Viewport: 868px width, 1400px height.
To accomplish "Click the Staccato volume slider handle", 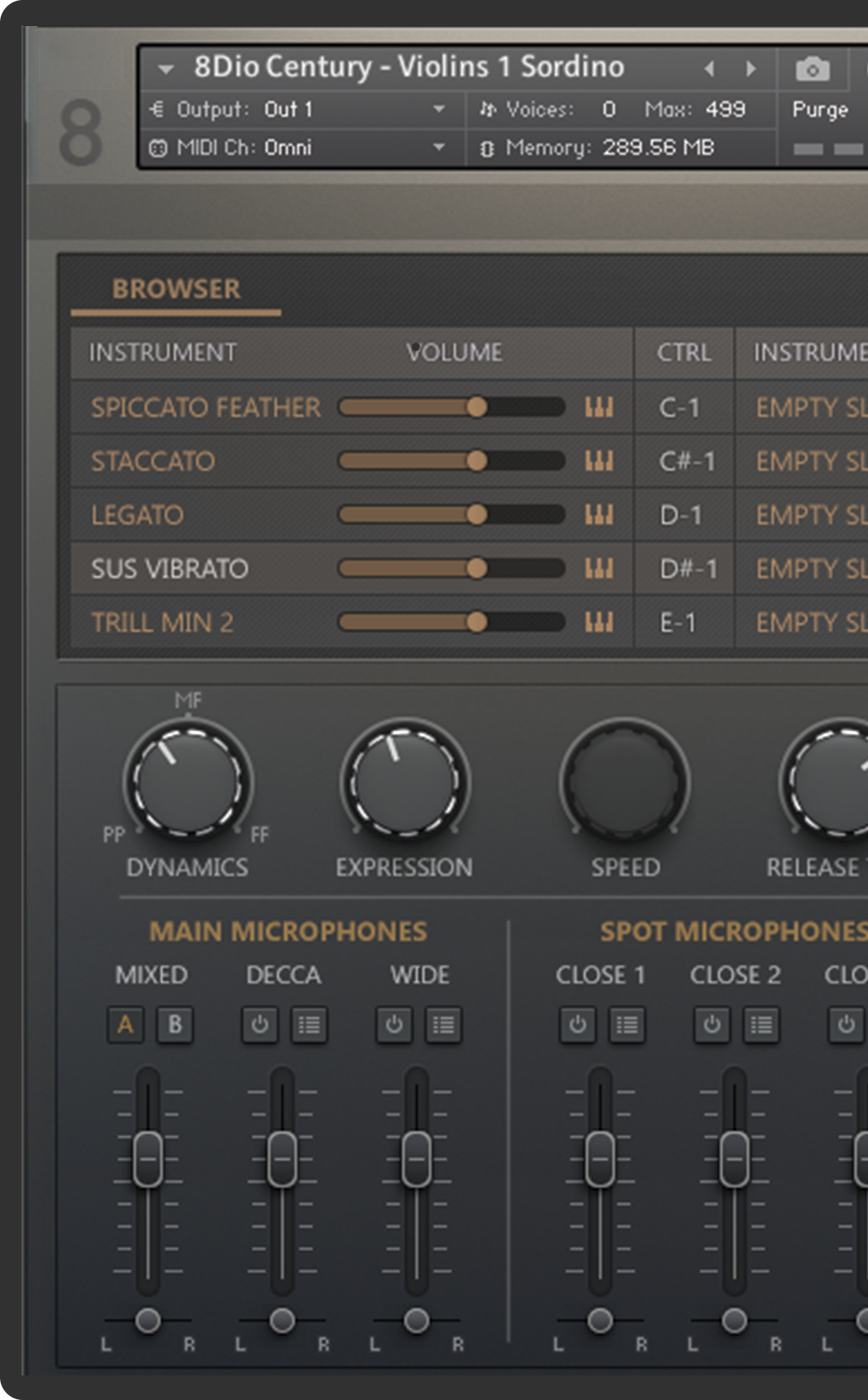I will click(476, 461).
